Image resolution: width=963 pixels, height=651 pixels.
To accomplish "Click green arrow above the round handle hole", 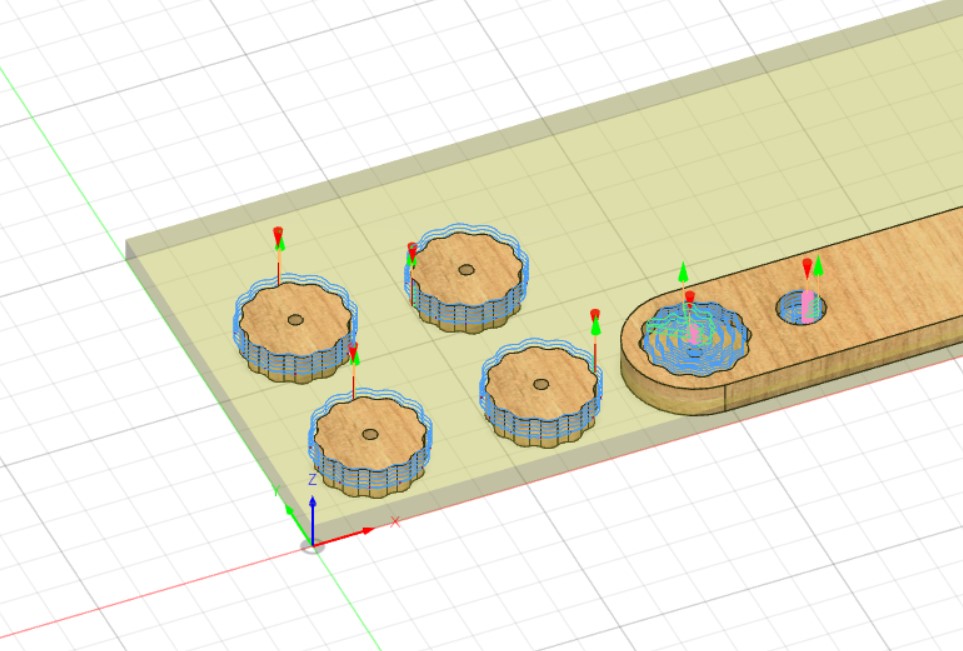I will pos(819,265).
